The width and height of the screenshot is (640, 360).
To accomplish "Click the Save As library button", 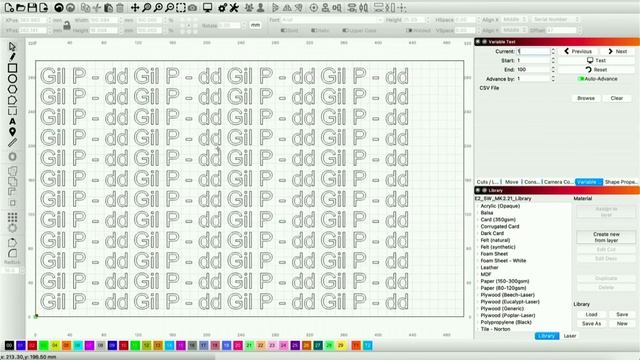I will click(x=591, y=324).
